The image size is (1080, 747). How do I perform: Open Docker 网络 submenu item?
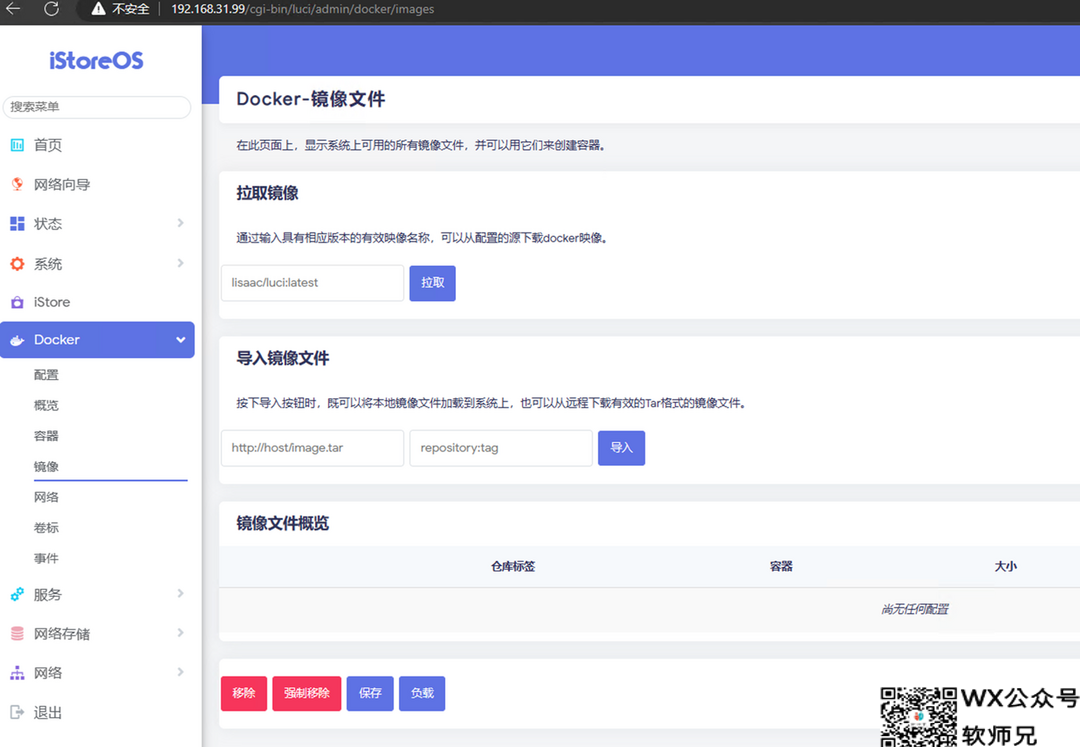[x=46, y=497]
